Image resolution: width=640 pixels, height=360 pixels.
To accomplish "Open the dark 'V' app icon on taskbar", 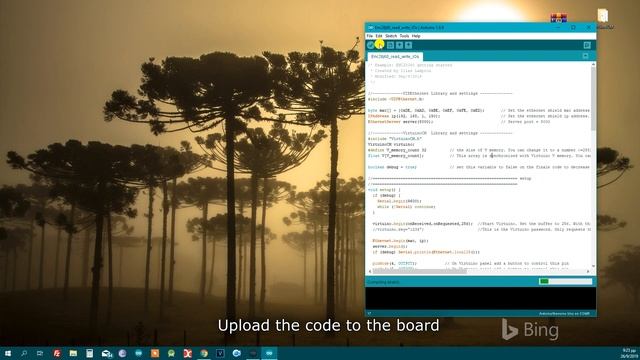I will [x=220, y=353].
